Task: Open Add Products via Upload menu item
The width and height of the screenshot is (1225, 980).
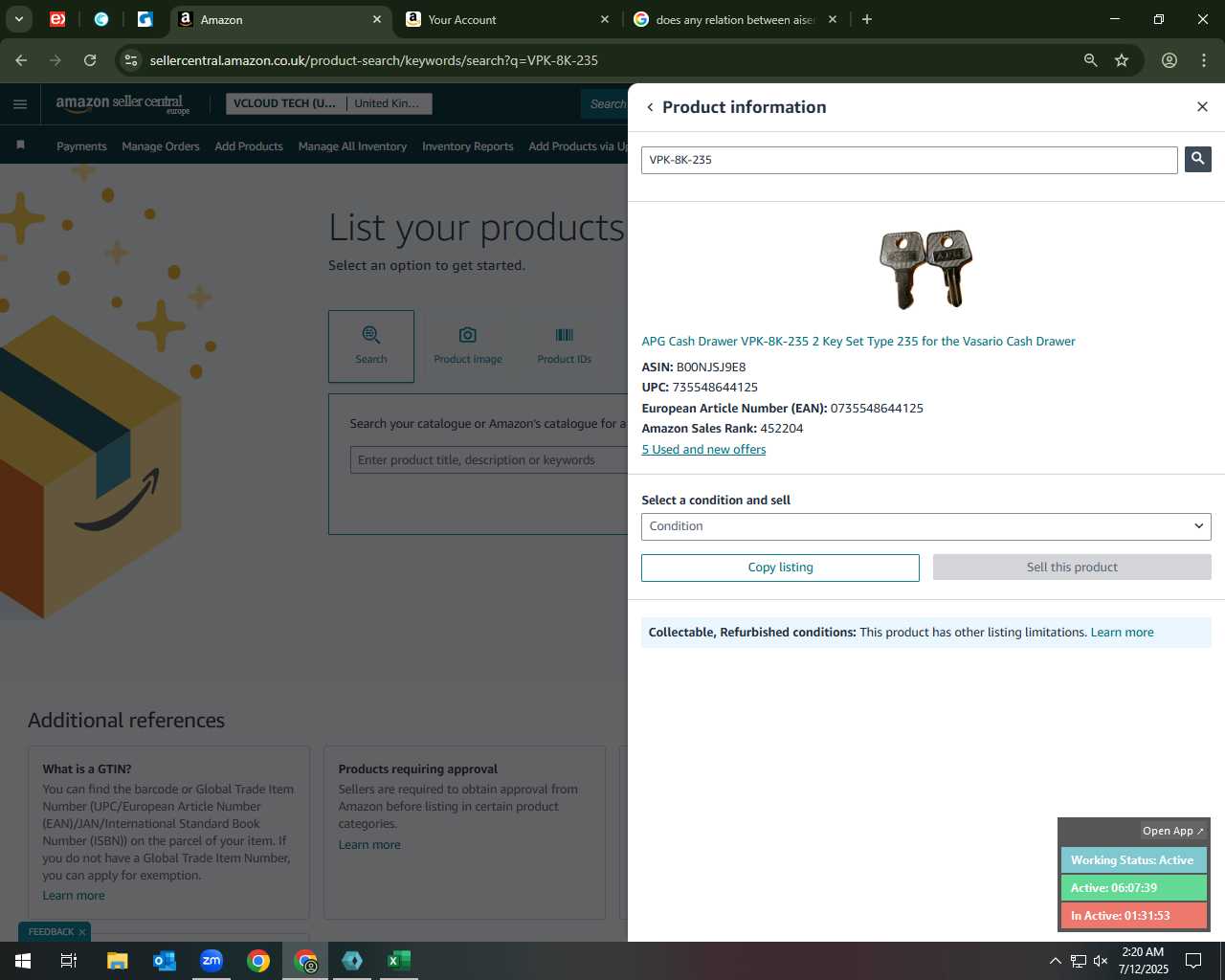Action: coord(578,146)
